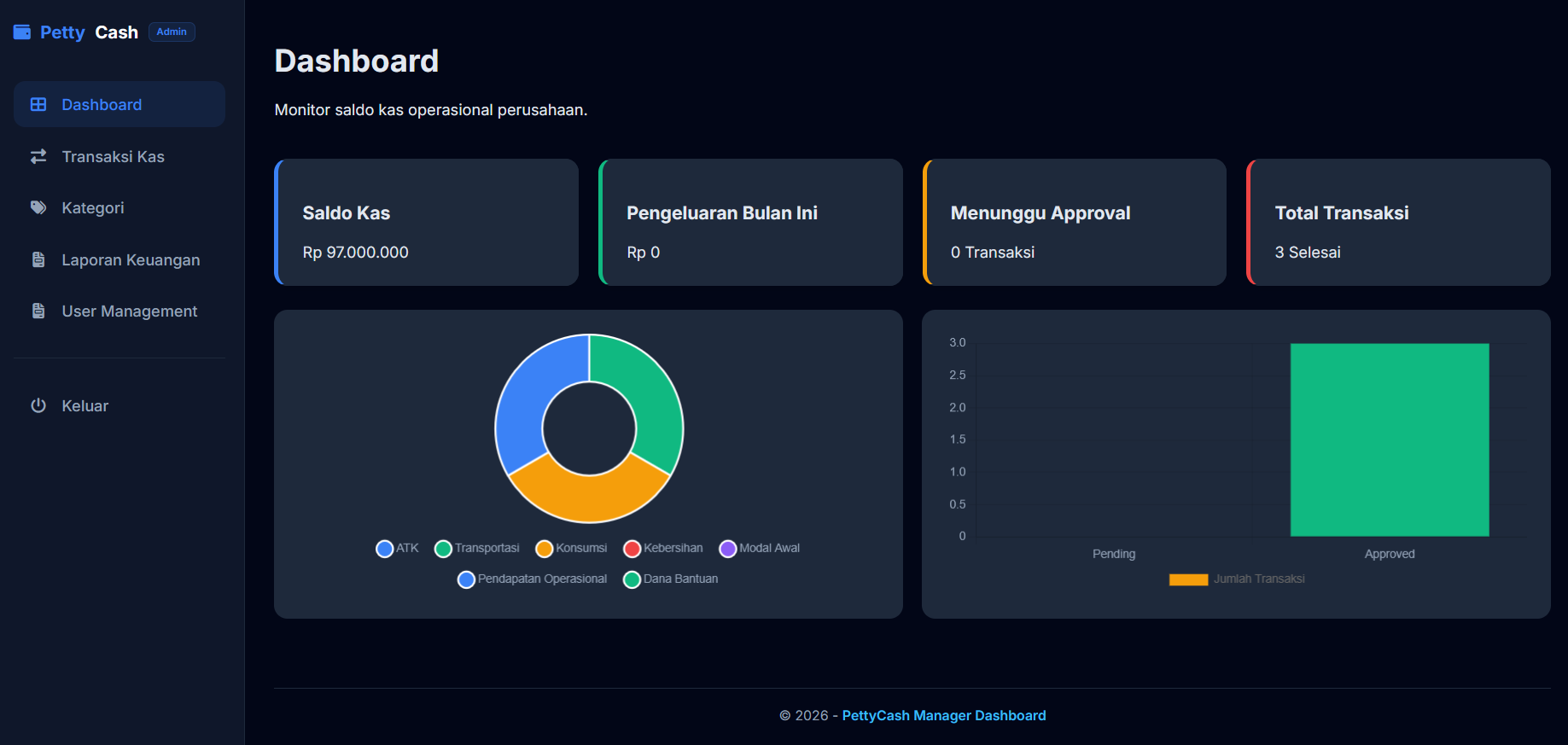Click the orange Konsumsi donut segment
This screenshot has height=745, width=1568.
click(x=589, y=495)
